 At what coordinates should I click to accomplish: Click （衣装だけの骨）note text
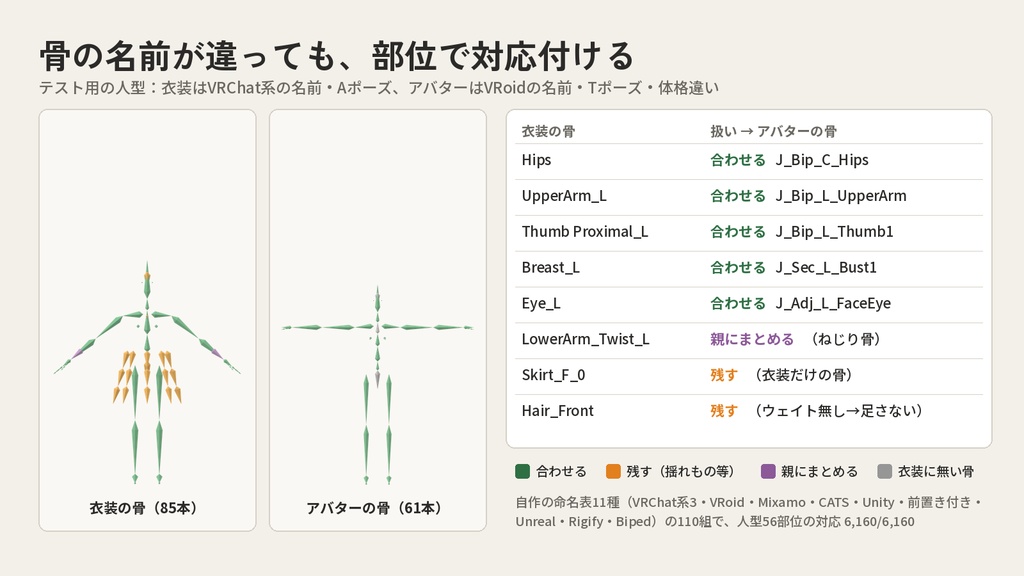[803, 376]
